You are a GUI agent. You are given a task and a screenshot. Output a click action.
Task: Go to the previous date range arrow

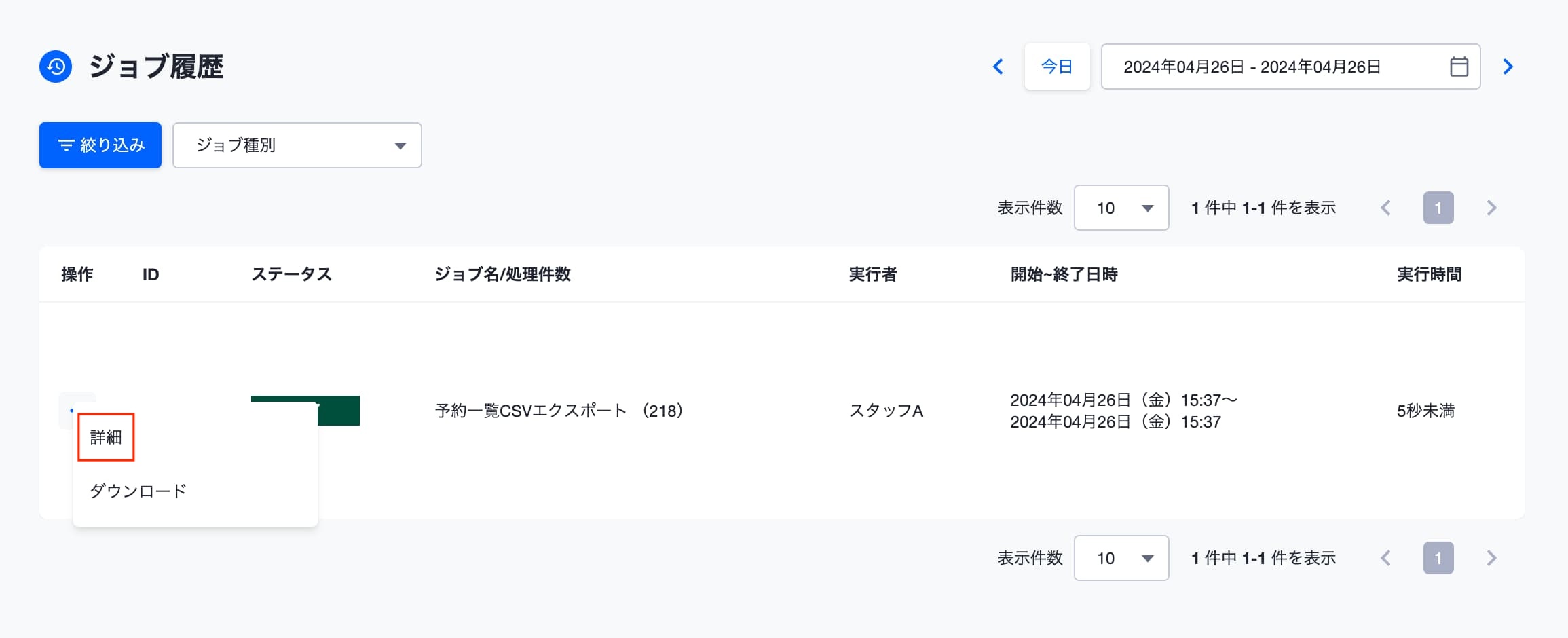(998, 67)
